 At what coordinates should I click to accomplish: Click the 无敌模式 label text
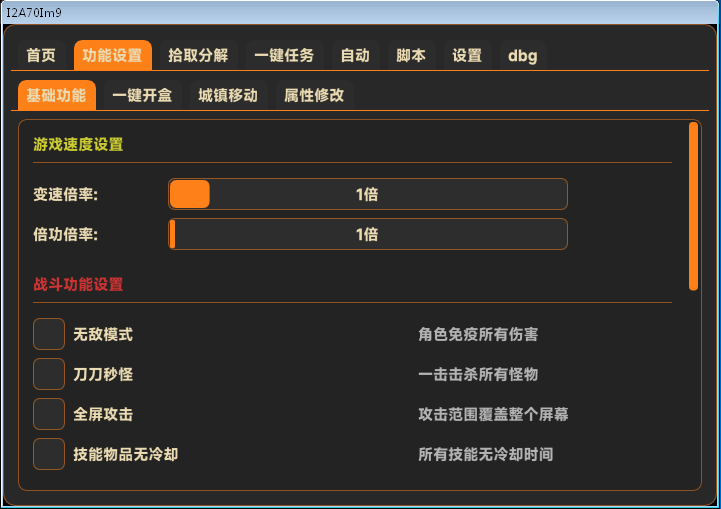click(x=103, y=334)
